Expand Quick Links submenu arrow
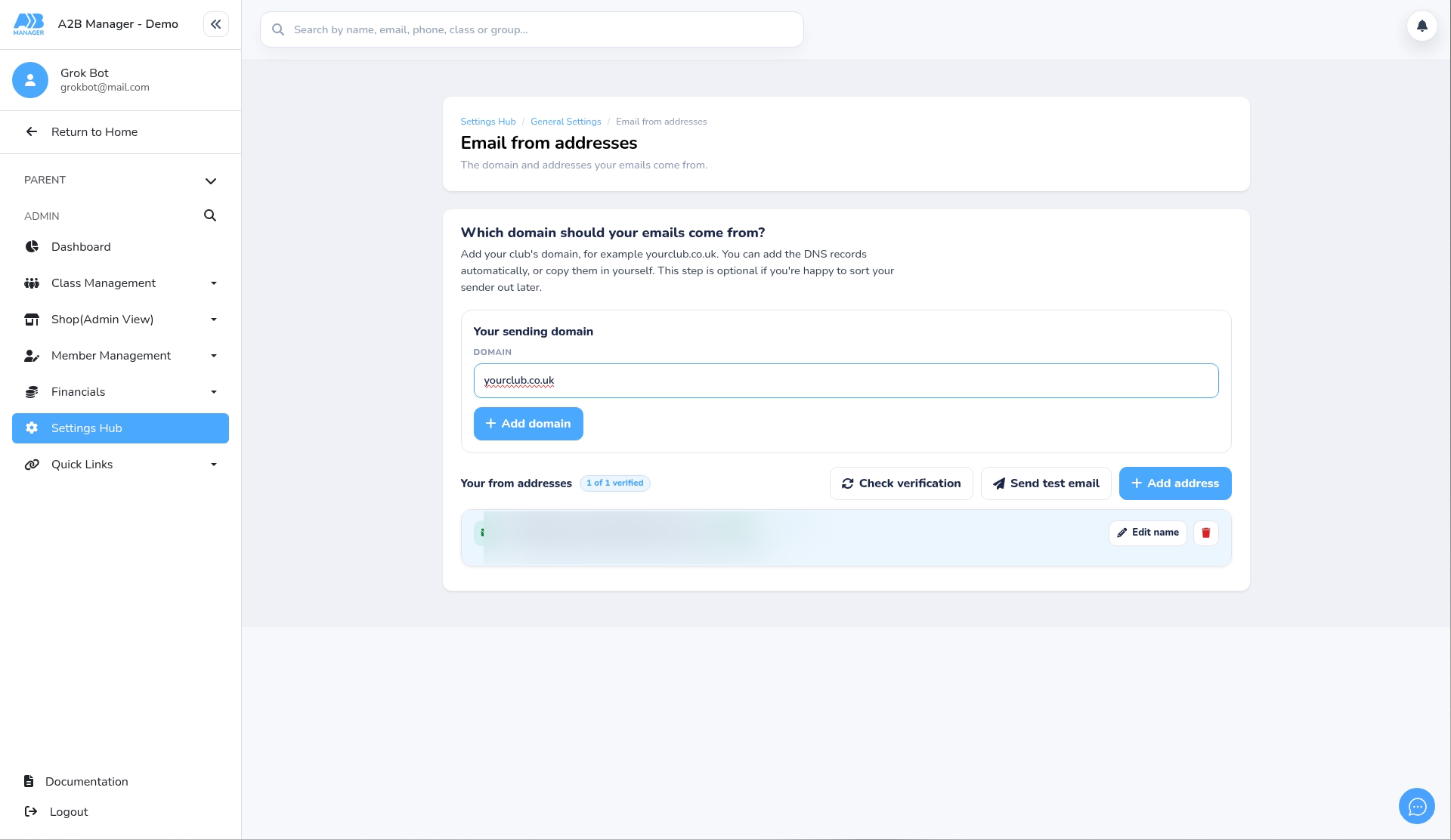This screenshot has width=1451, height=840. (214, 465)
